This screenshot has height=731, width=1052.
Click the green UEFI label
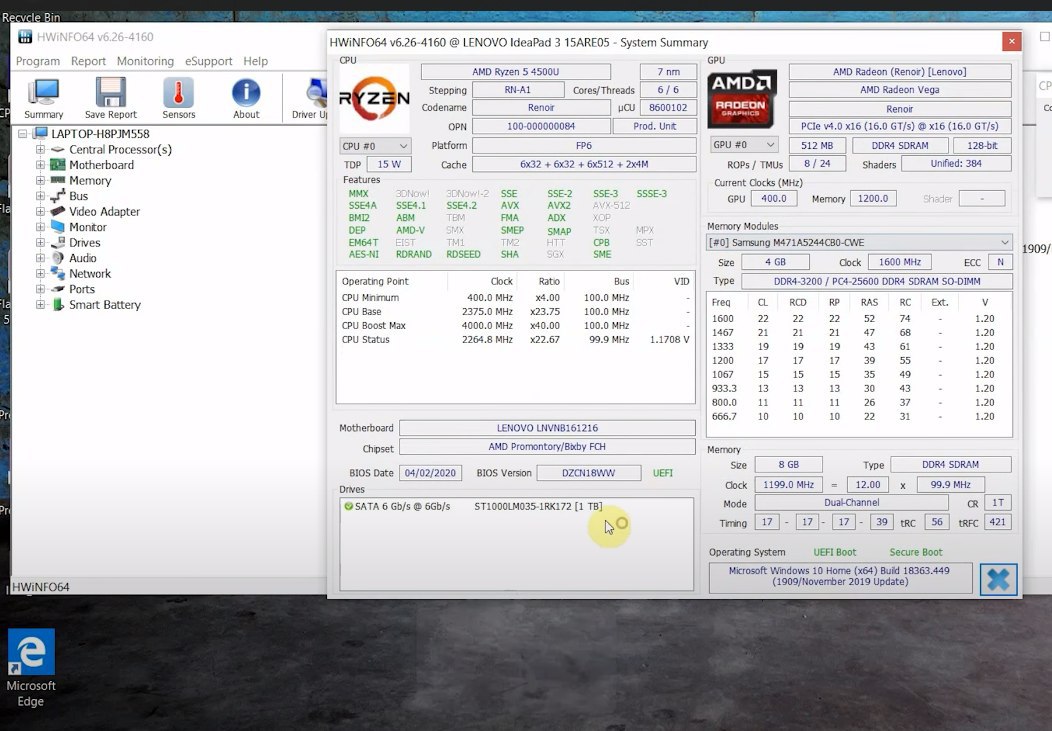pos(663,473)
